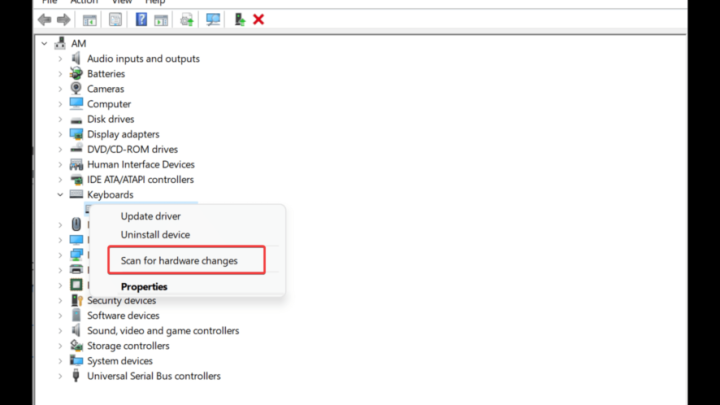The height and width of the screenshot is (405, 720).
Task: Select the Sound, video and game controllers row
Action: [163, 331]
